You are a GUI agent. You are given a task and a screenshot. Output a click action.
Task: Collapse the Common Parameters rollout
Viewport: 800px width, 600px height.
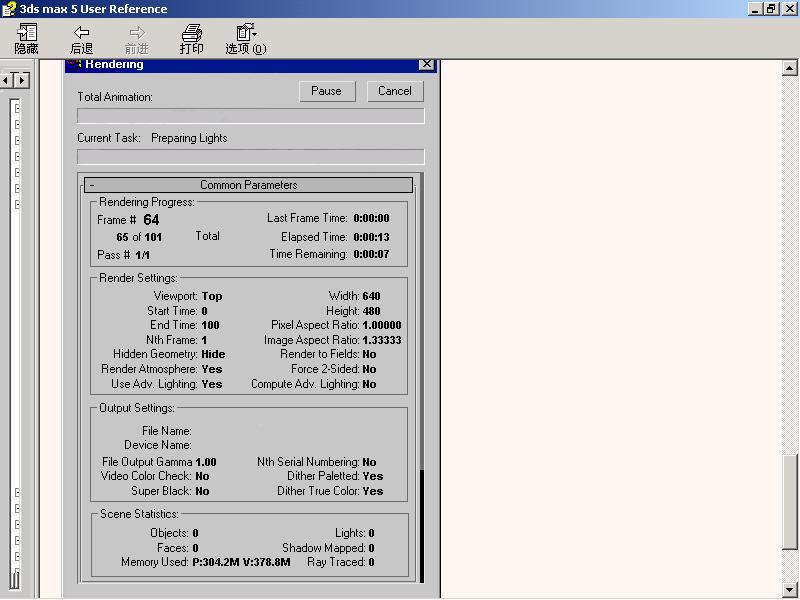pyautogui.click(x=248, y=185)
